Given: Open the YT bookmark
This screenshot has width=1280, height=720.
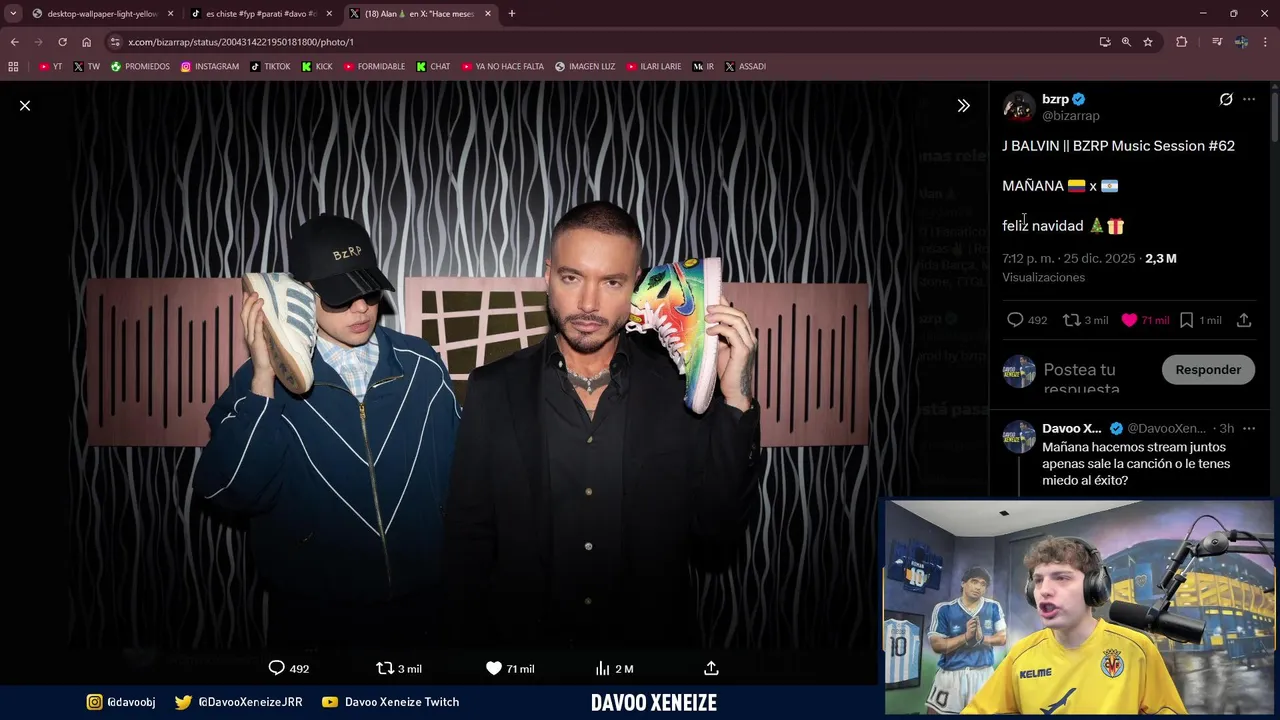Looking at the screenshot, I should (x=50, y=66).
